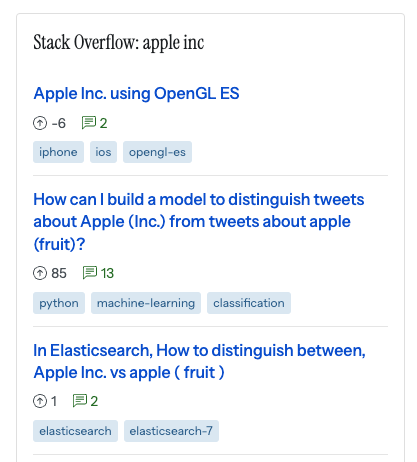This screenshot has height=462, width=417.
Task: Click the 13 answers count
Action: 107,273
